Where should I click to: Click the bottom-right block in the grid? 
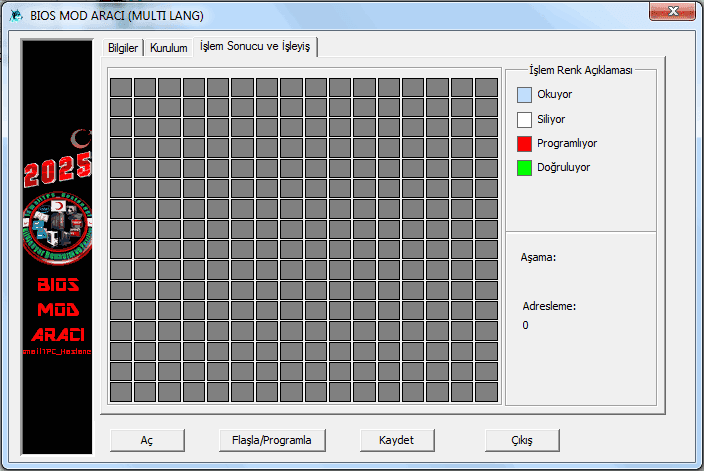487,391
